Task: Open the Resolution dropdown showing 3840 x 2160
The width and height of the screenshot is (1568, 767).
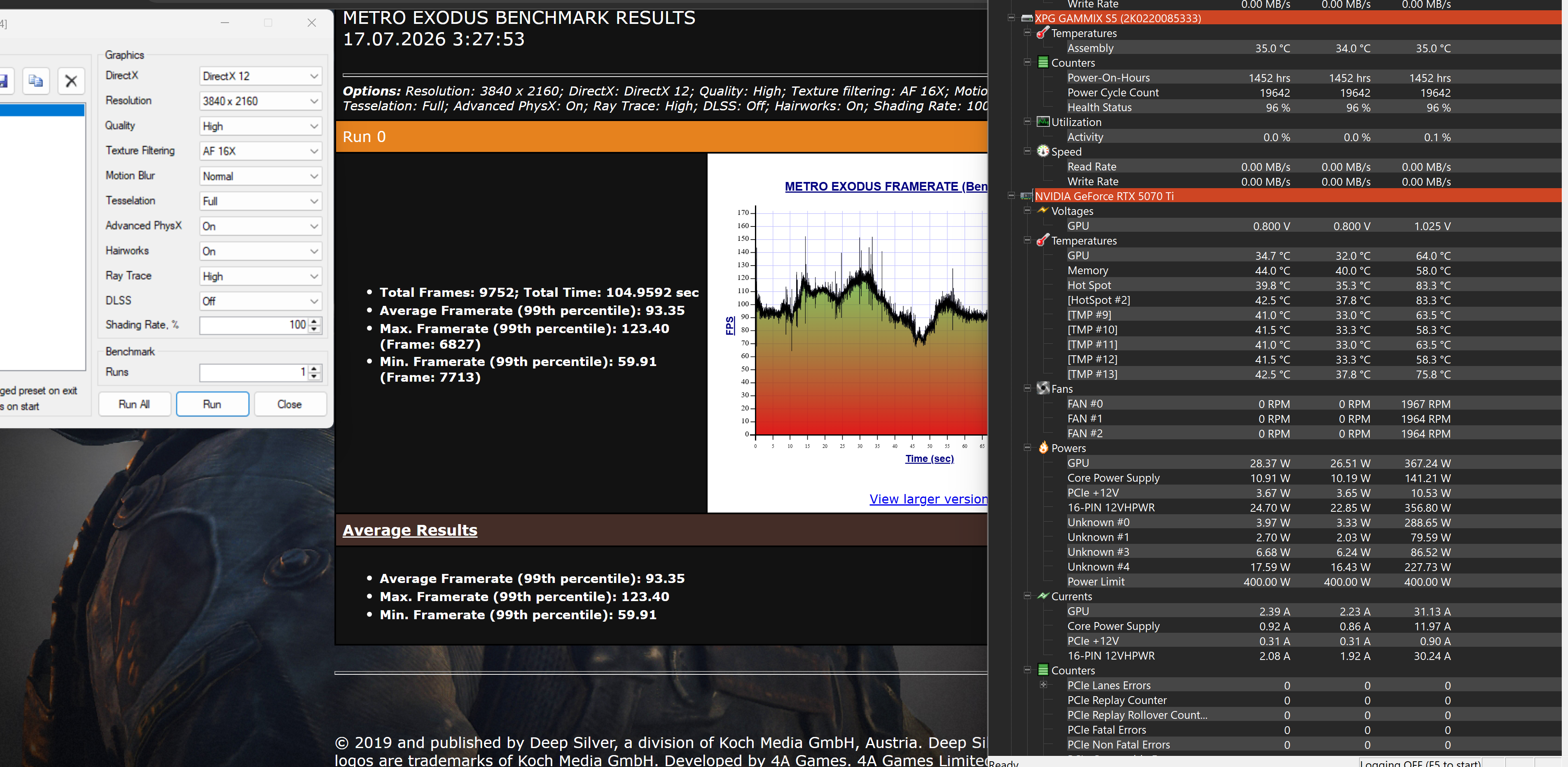Action: [x=261, y=101]
